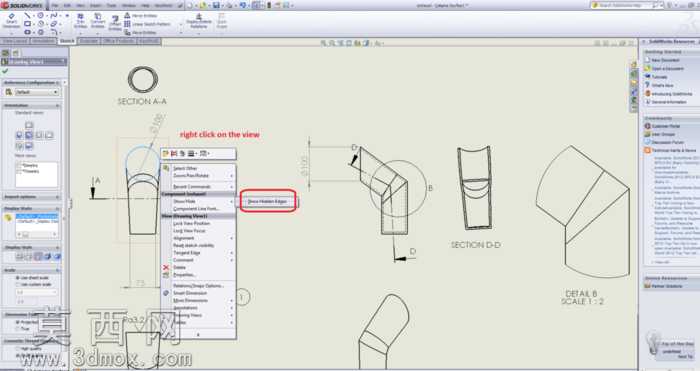The width and height of the screenshot is (700, 371).
Task: Switch to the Office Products tab
Action: pos(118,41)
